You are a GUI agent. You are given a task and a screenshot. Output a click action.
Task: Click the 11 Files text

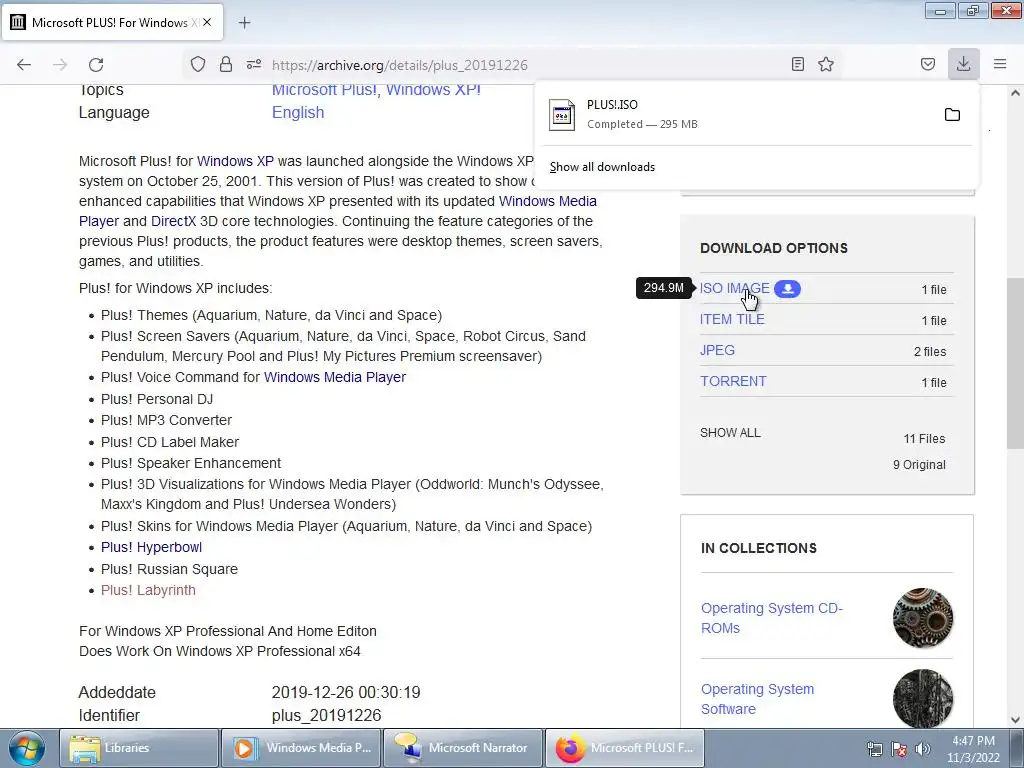[x=924, y=439]
